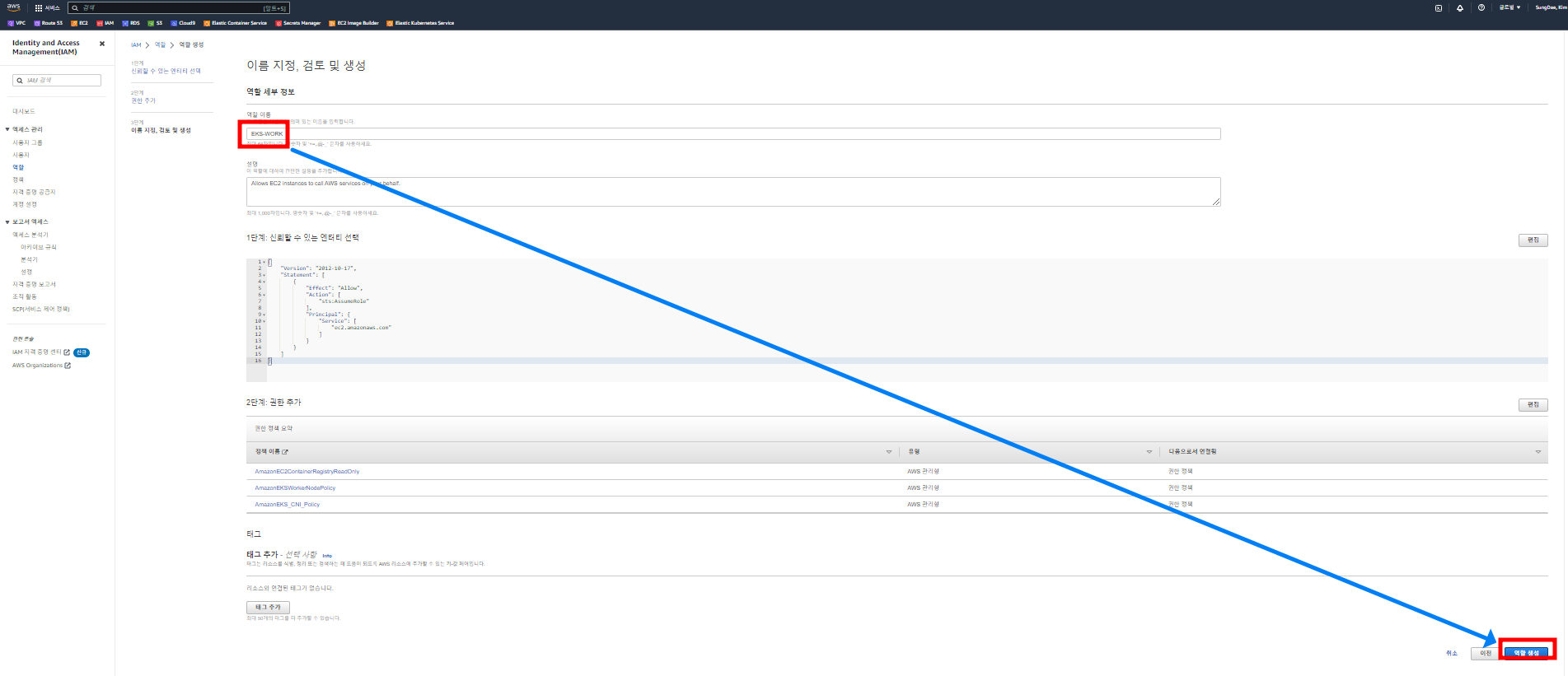Viewport: 1568px width, 676px height.
Task: Open 사용자 그룹 in the sidebar
Action: (27, 142)
